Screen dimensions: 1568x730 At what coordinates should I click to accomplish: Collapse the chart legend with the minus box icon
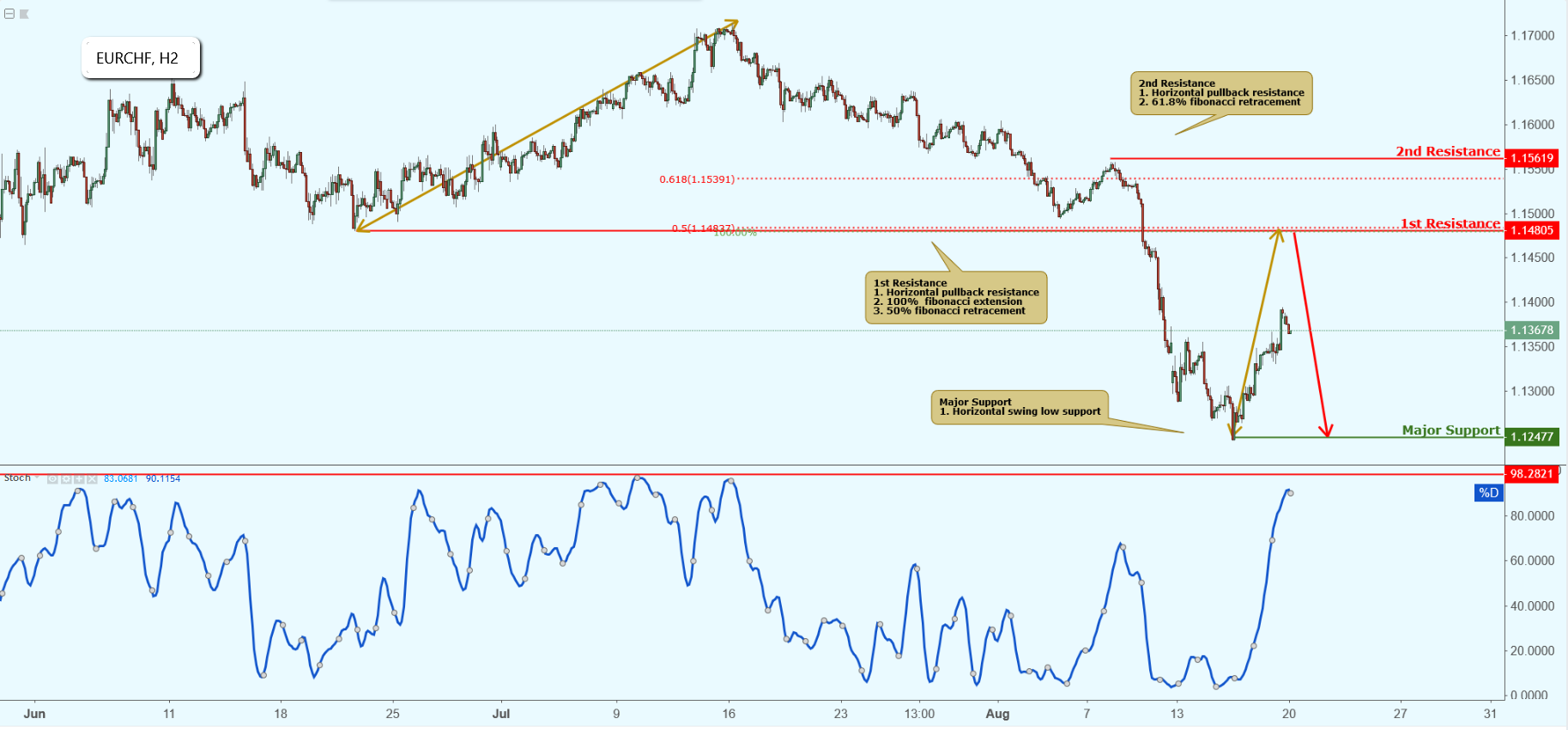click(x=9, y=14)
